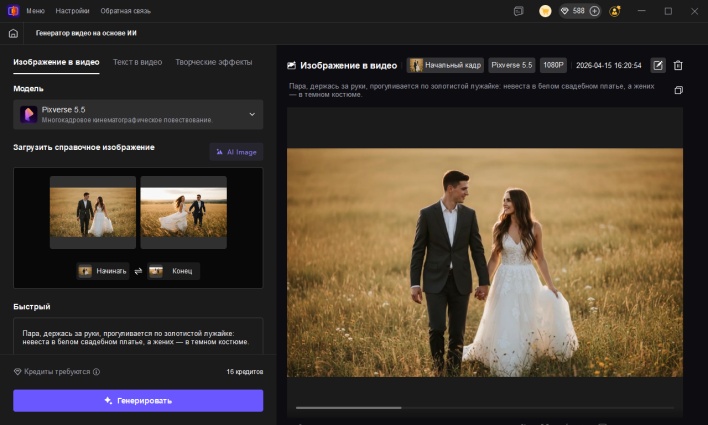Go to home via house icon
The width and height of the screenshot is (708, 425).
coord(14,33)
